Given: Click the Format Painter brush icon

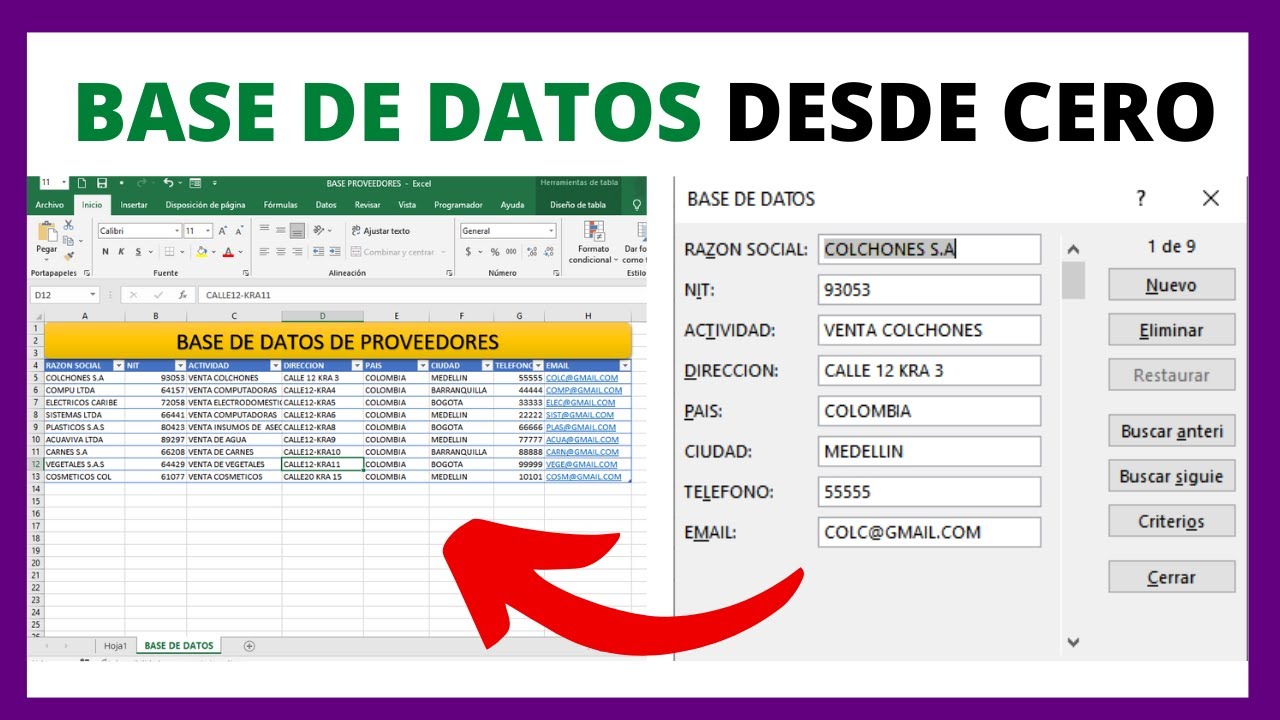Looking at the screenshot, I should click(68, 257).
